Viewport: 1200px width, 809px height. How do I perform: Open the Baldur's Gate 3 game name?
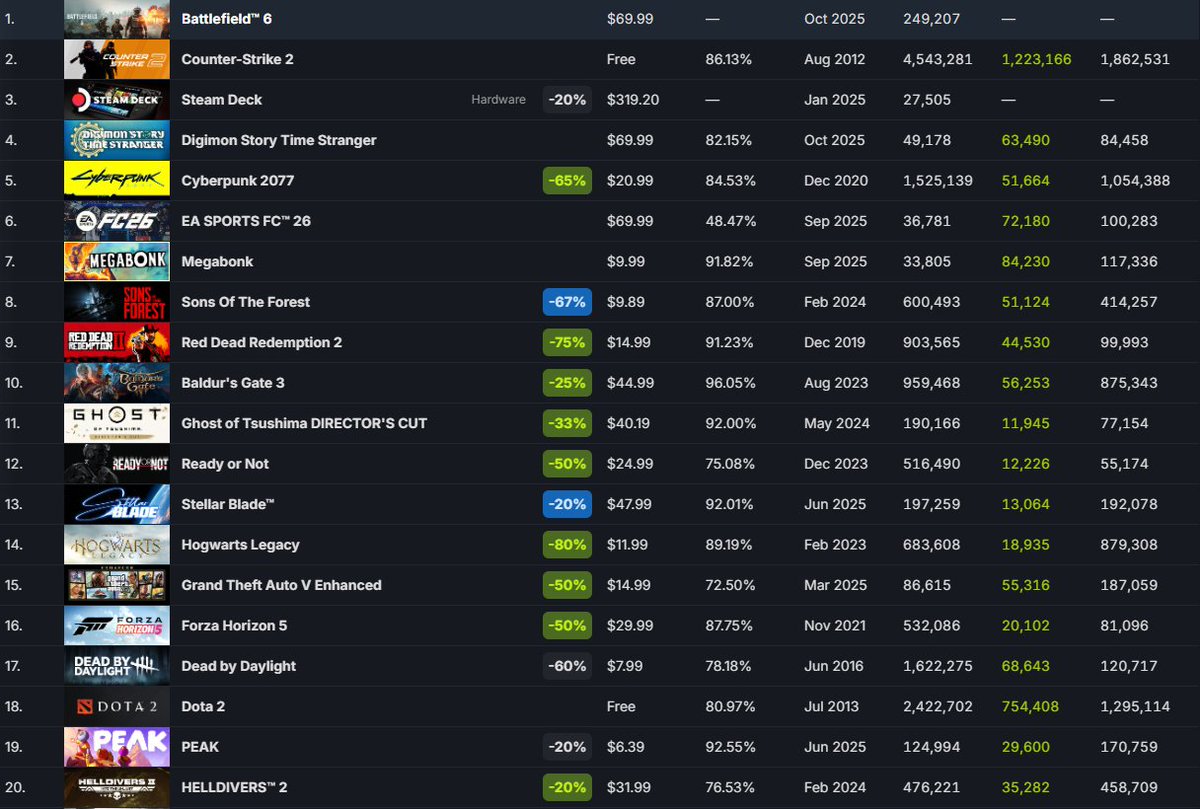pyautogui.click(x=231, y=383)
